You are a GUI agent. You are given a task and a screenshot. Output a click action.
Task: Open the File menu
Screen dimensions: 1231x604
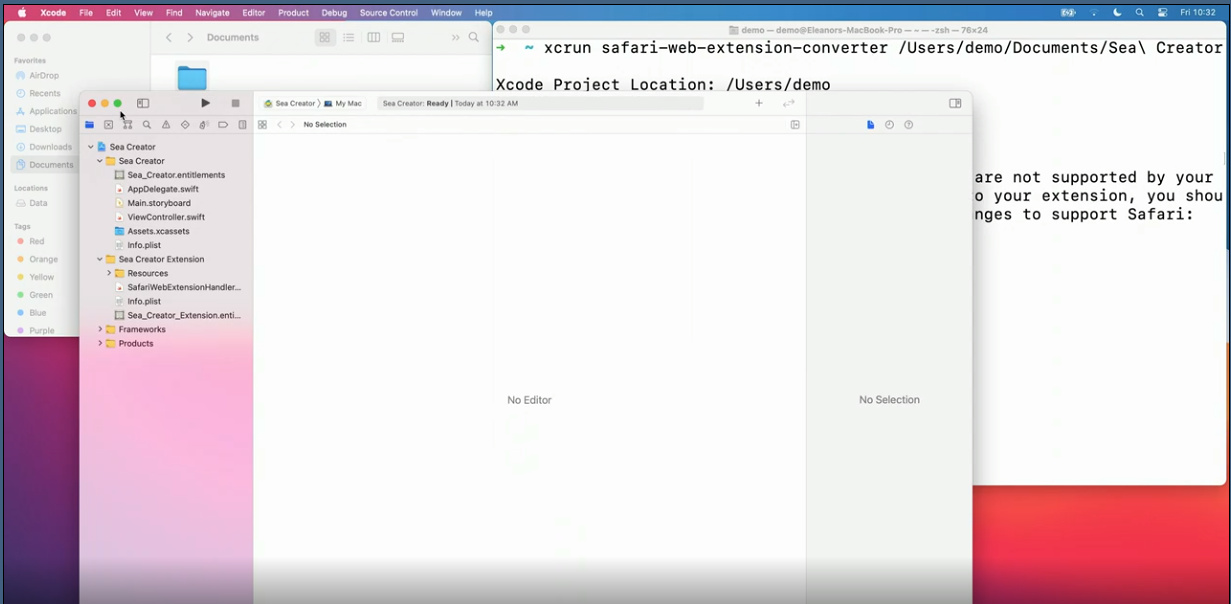(x=86, y=13)
